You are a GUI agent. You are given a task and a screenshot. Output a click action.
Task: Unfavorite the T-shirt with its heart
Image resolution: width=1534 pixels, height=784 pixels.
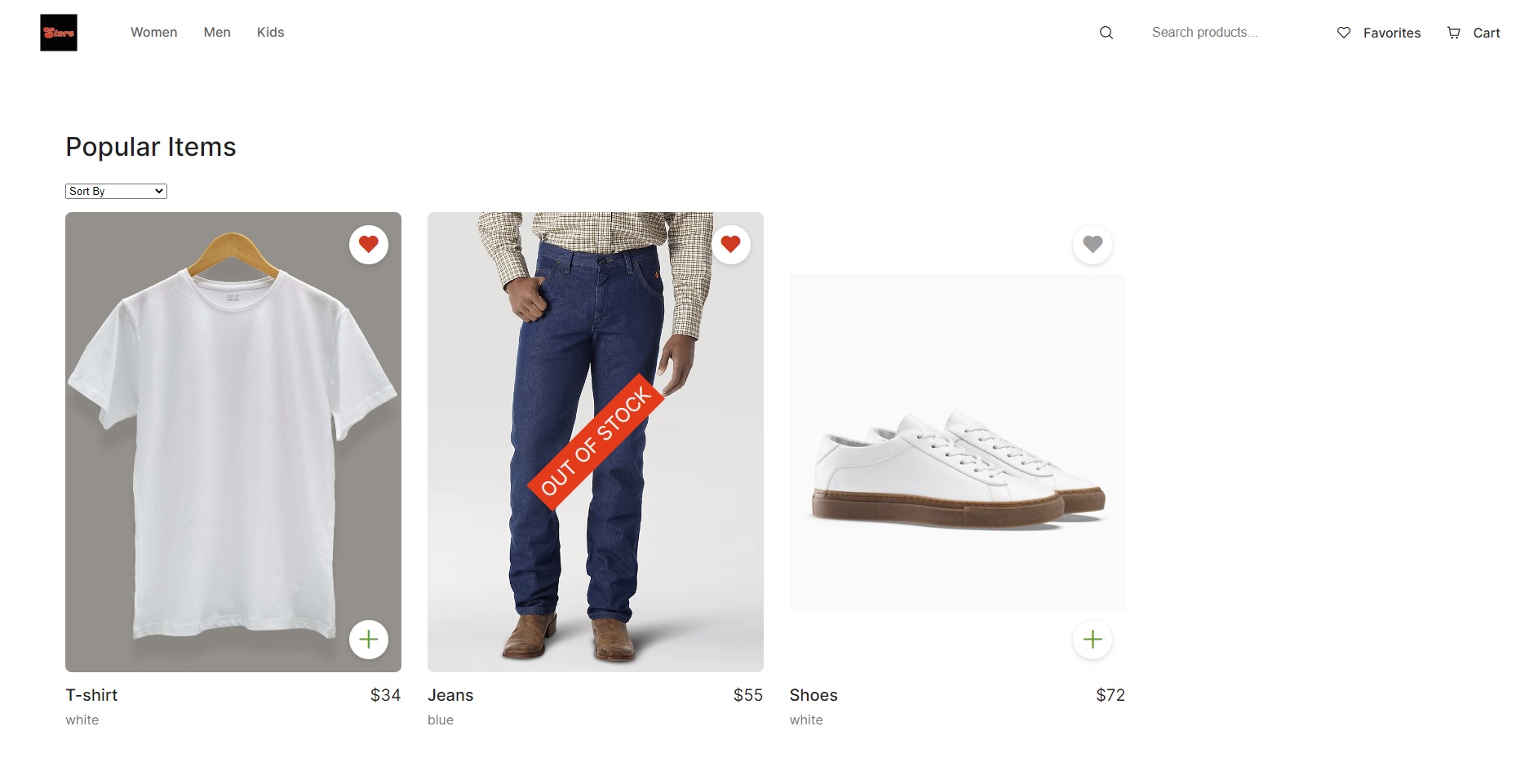368,244
